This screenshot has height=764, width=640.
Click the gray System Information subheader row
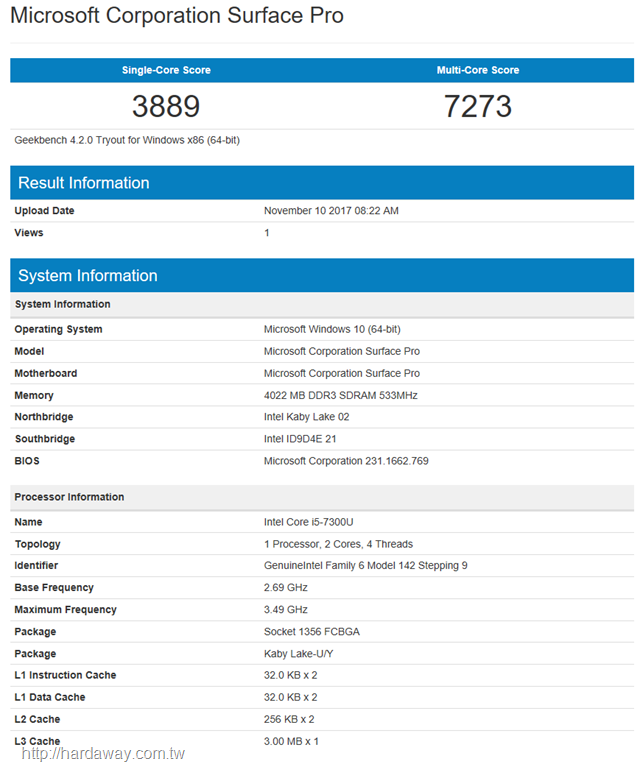tap(322, 305)
